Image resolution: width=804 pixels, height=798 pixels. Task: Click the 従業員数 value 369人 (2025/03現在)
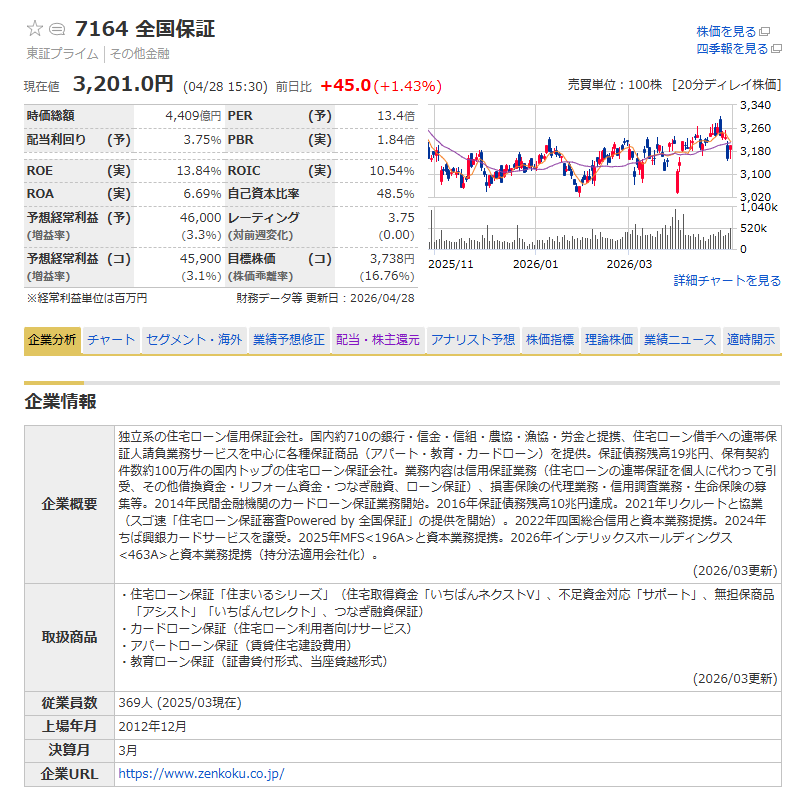click(180, 703)
